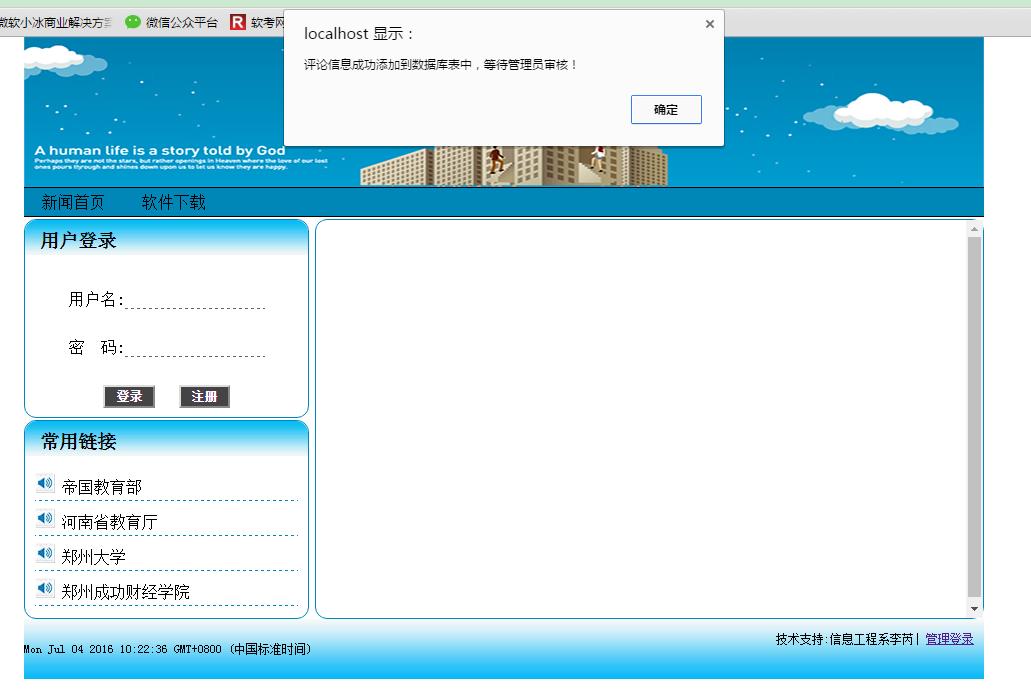Open the 新闻首页 navigation menu
Screen dimensions: 1031x693
tap(74, 201)
